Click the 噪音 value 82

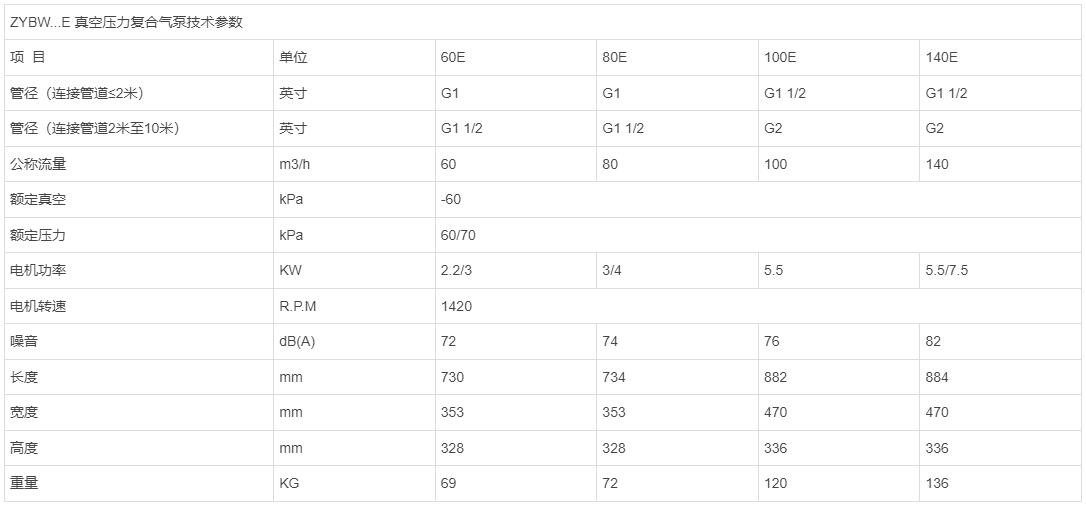click(933, 341)
